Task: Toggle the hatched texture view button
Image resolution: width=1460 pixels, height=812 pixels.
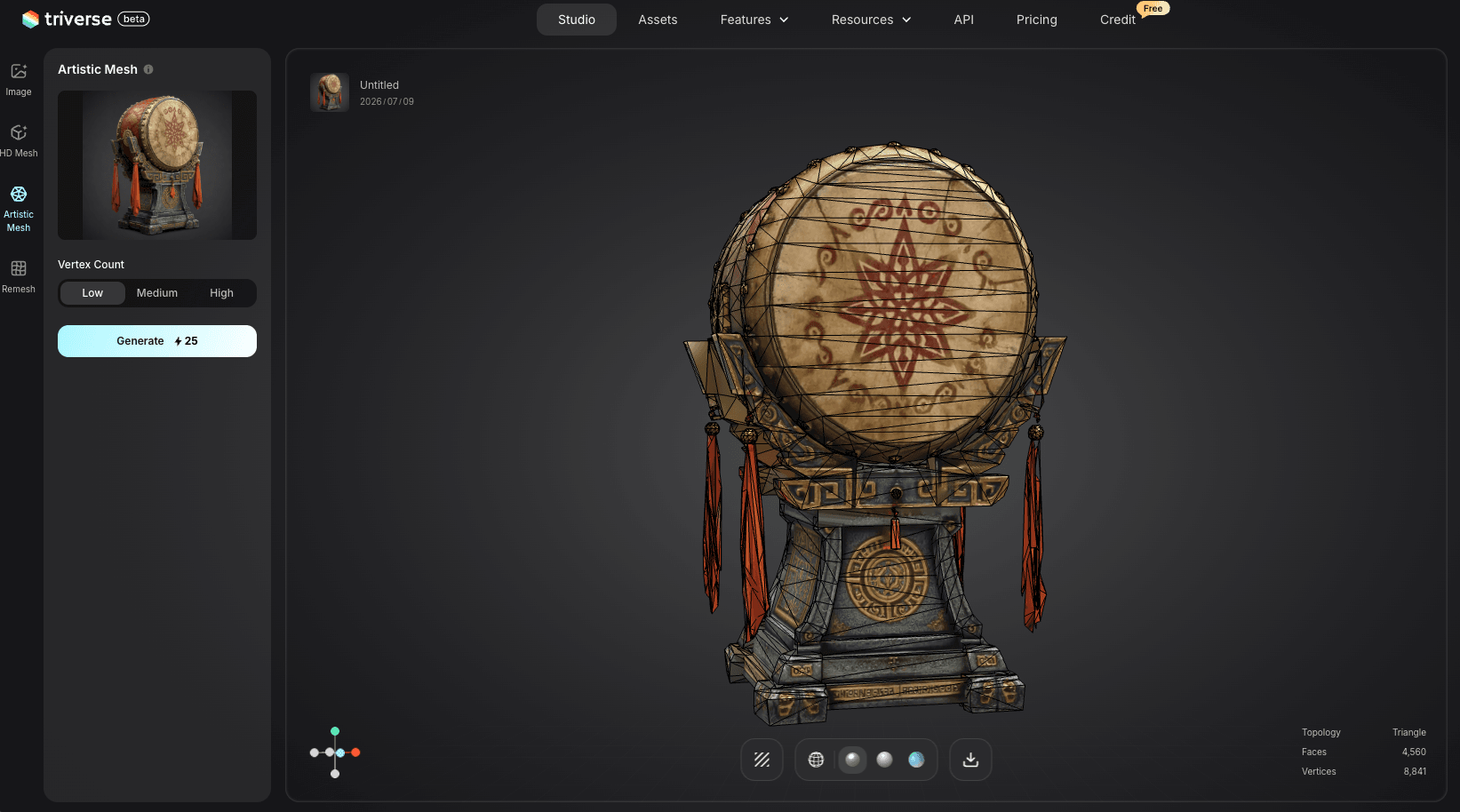Action: 762,760
